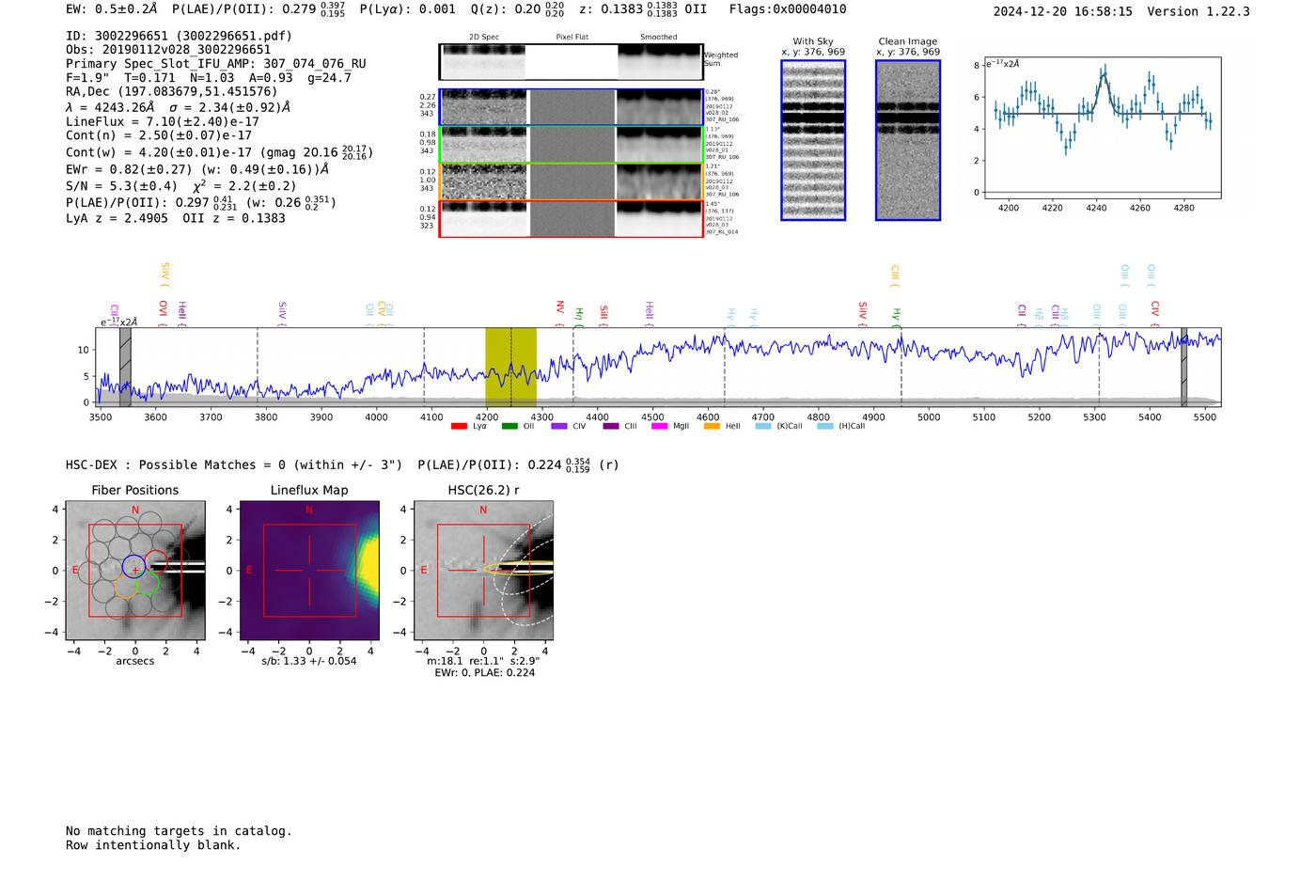Click the purple CIV legend swatch

(559, 426)
